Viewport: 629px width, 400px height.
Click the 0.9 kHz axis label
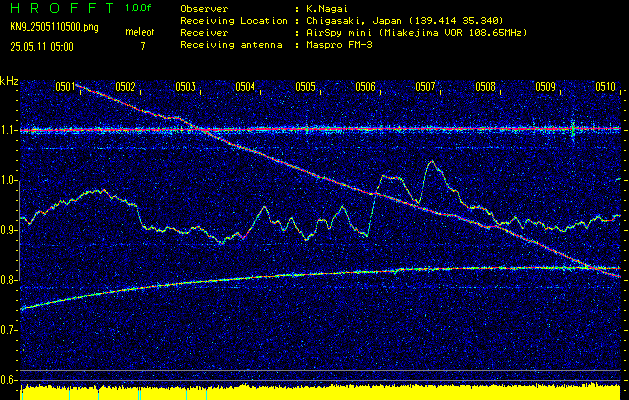click(8, 230)
